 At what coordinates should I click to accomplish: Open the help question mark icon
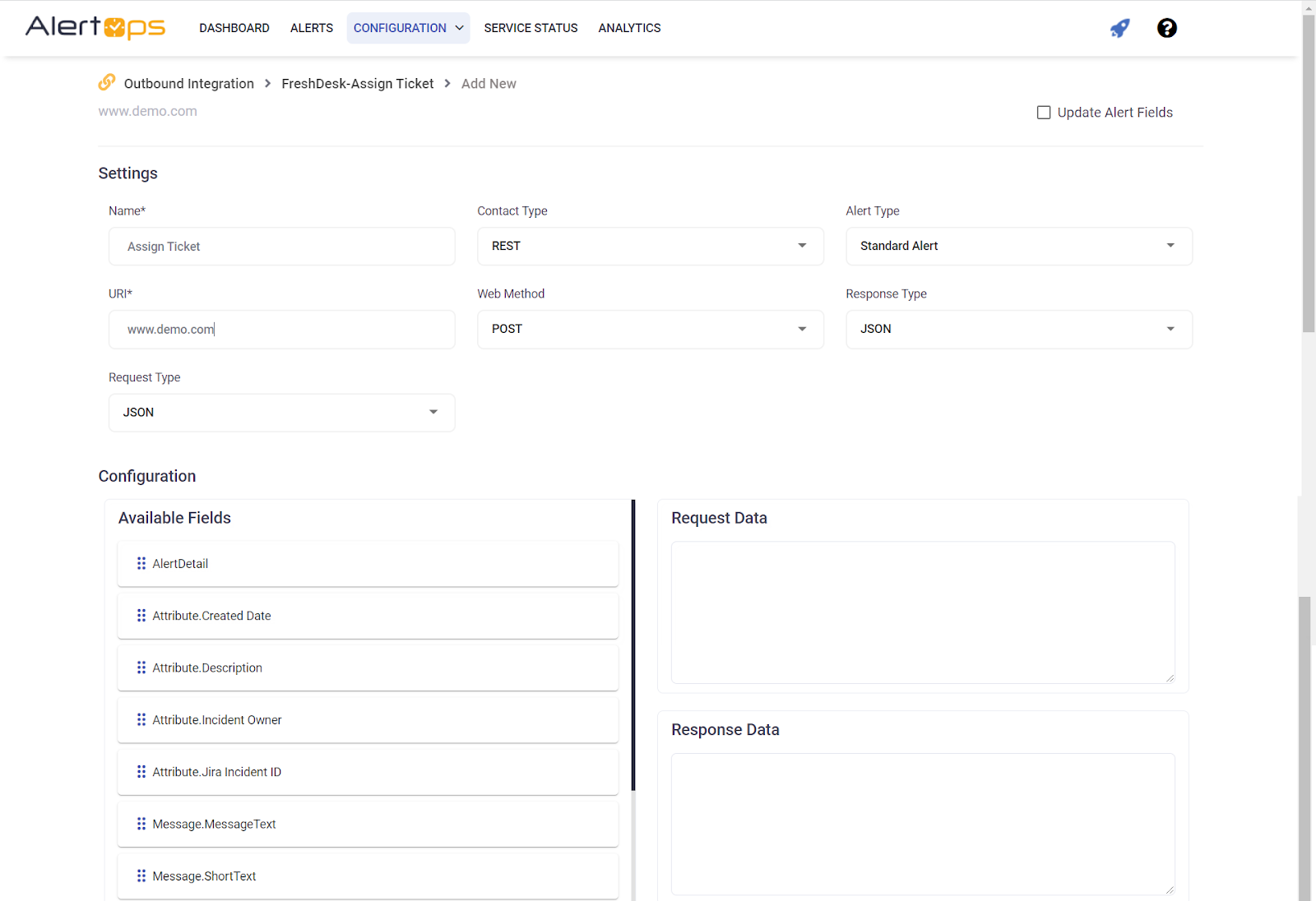click(1166, 28)
